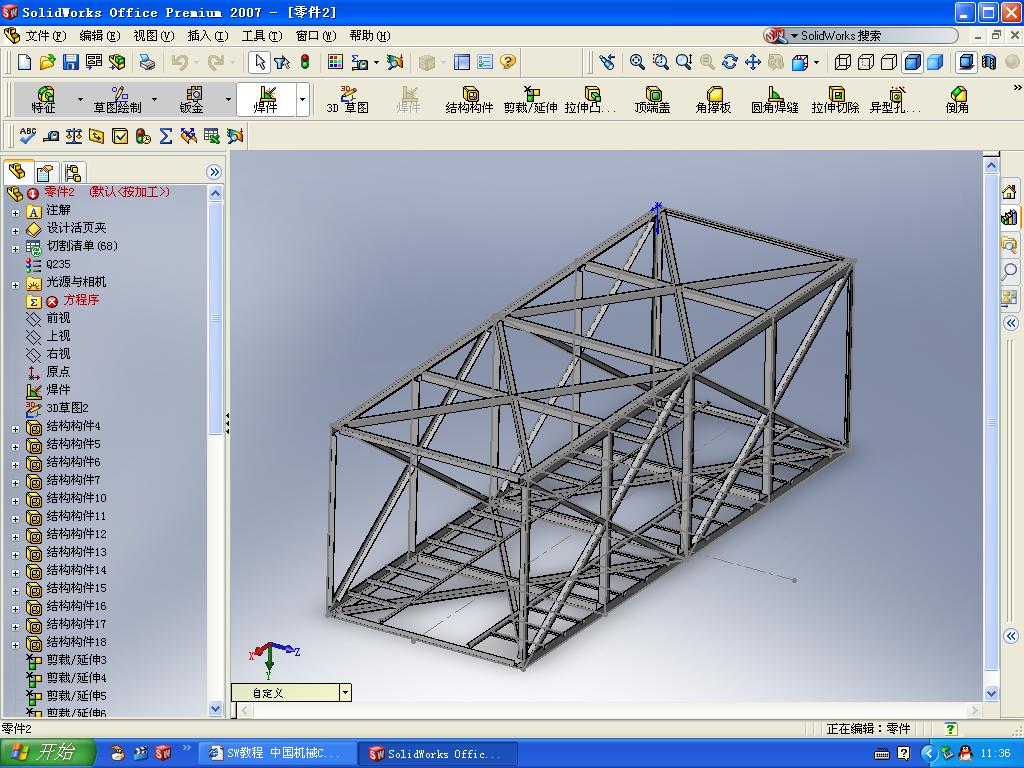This screenshot has height=768, width=1024.
Task: Select the 圆角焊缝 fillet bead tool
Action: point(775,100)
